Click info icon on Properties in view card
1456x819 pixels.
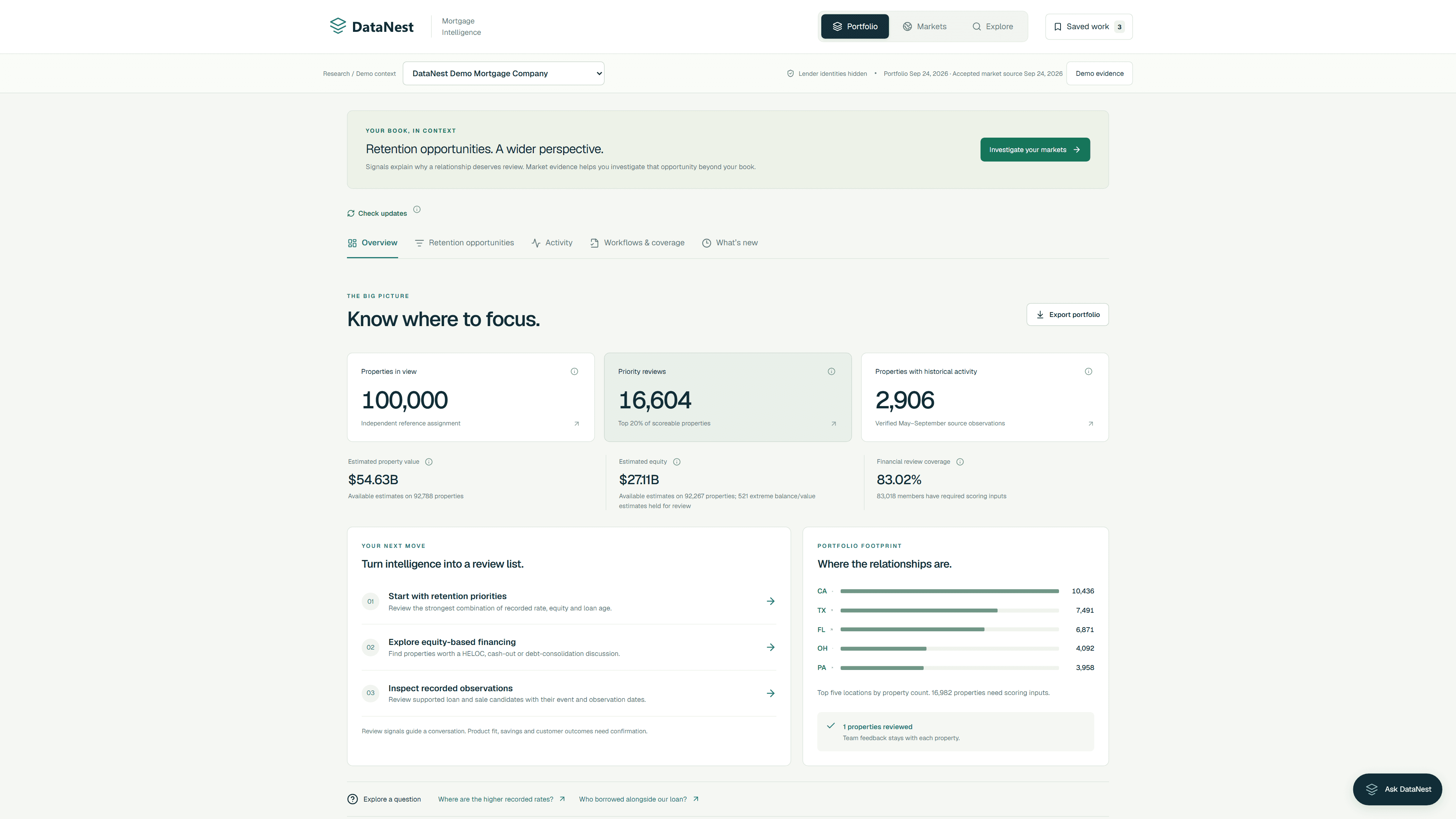point(574,371)
